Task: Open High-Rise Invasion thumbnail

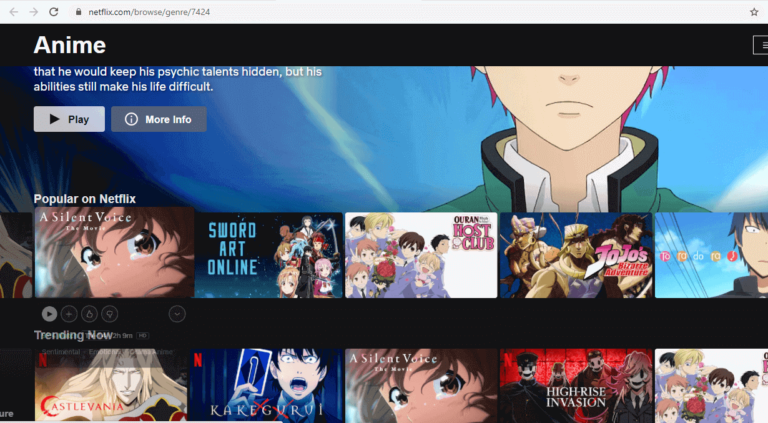Action: pyautogui.click(x=576, y=385)
